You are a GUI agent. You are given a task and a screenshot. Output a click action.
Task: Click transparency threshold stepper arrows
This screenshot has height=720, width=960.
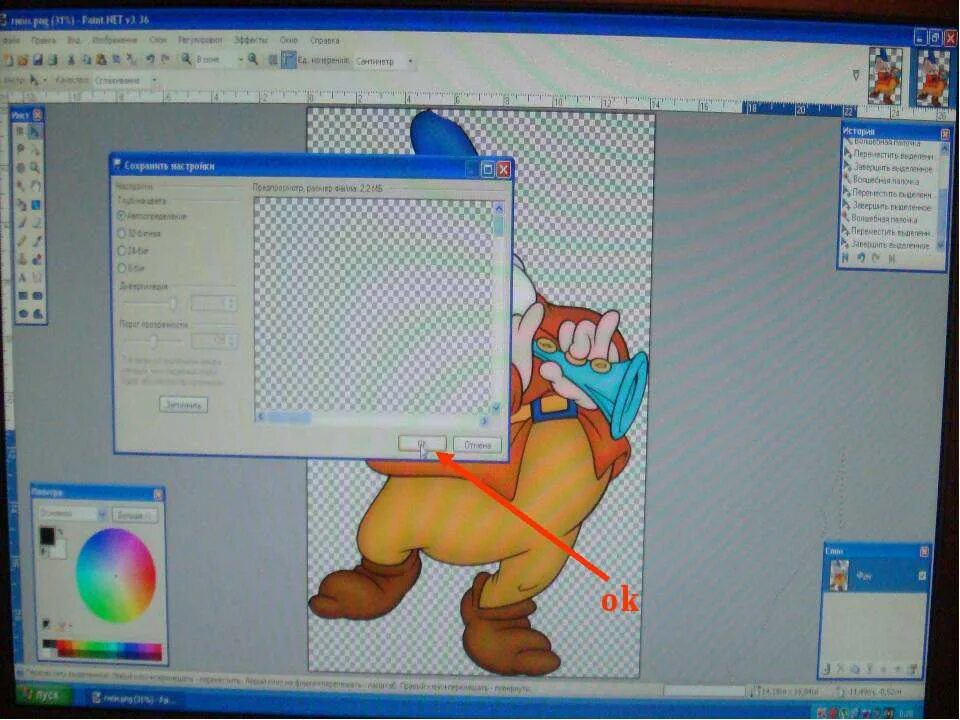[x=231, y=340]
